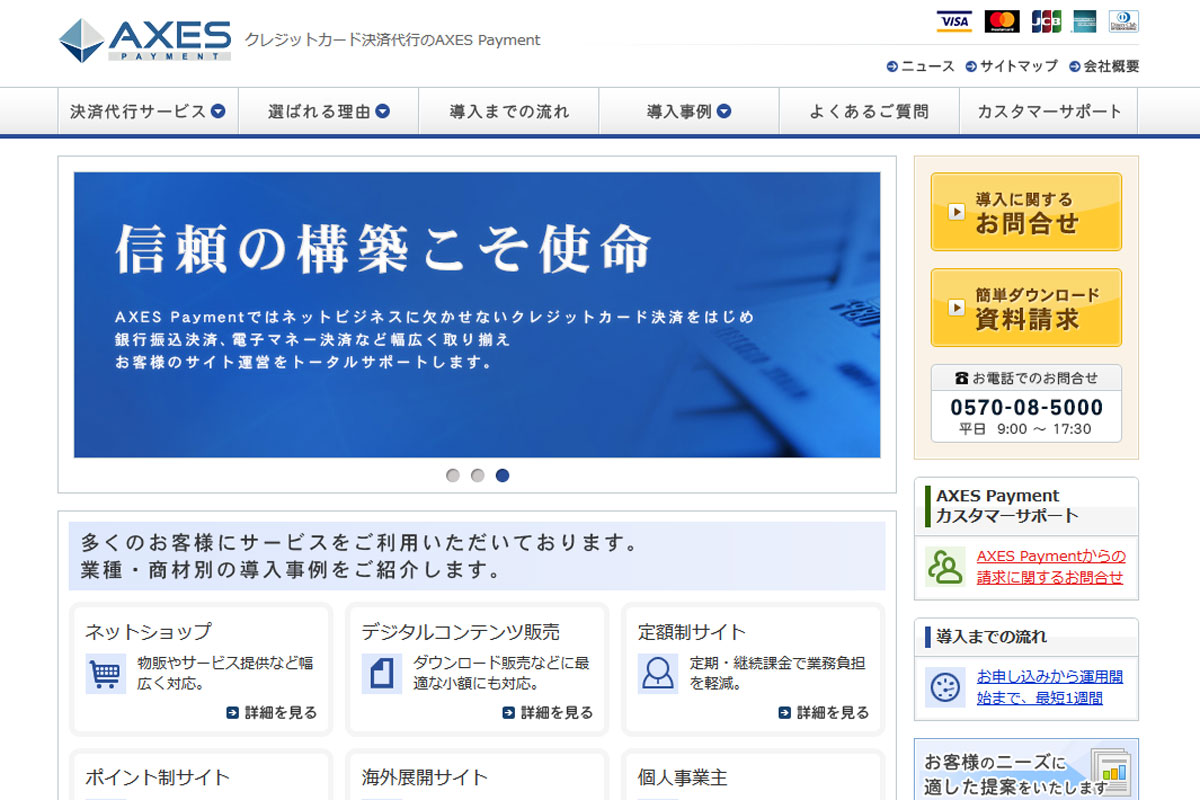Click the arrow icon beside ニュース
1200x800 pixels.
[x=892, y=67]
